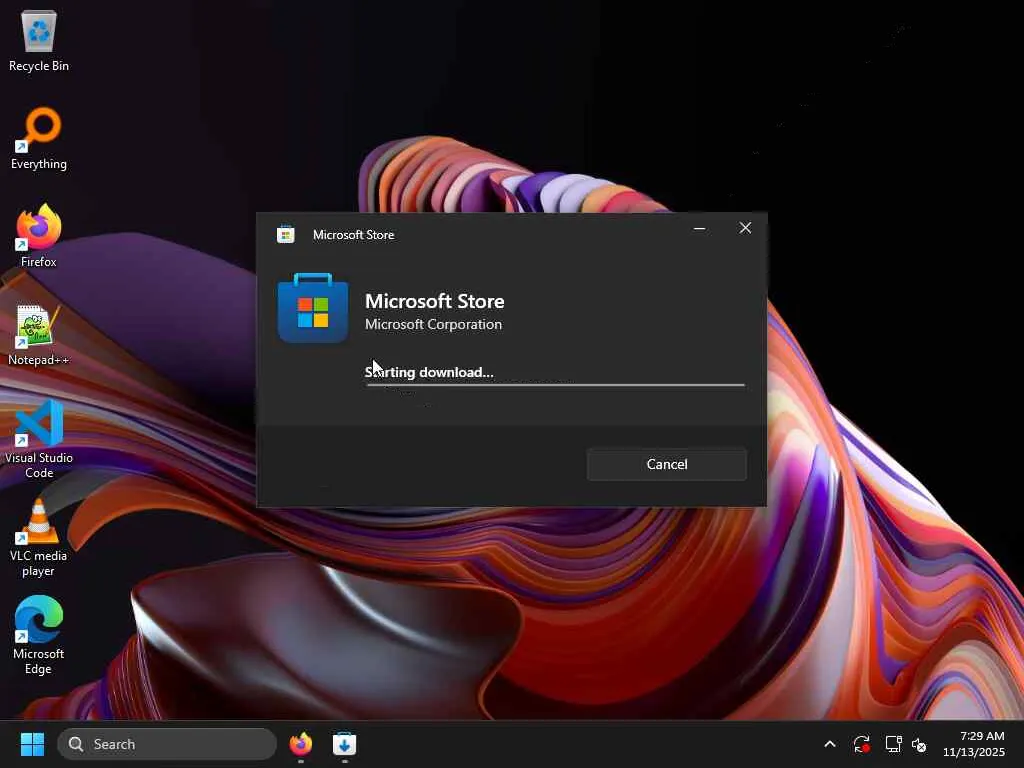
Task: Open Firefox from the taskbar
Action: click(x=300, y=744)
